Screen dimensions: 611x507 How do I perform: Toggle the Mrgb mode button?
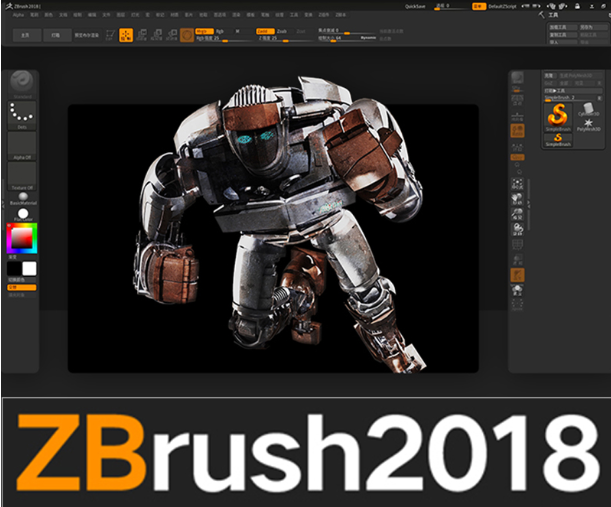(x=205, y=31)
